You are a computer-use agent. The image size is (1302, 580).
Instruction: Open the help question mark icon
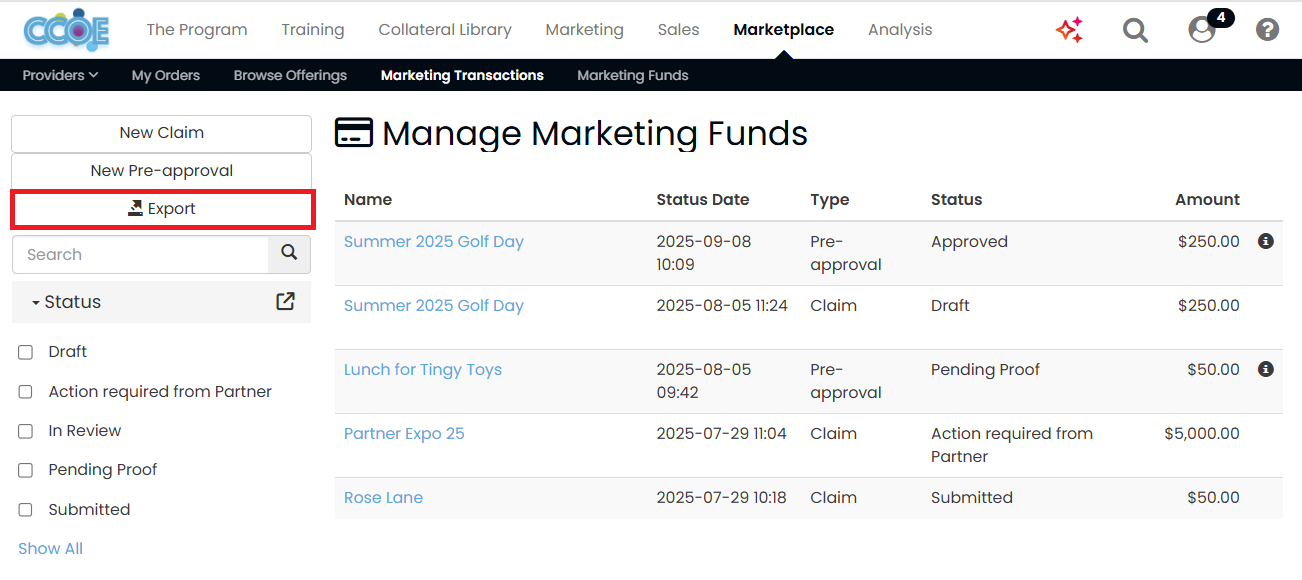1267,30
